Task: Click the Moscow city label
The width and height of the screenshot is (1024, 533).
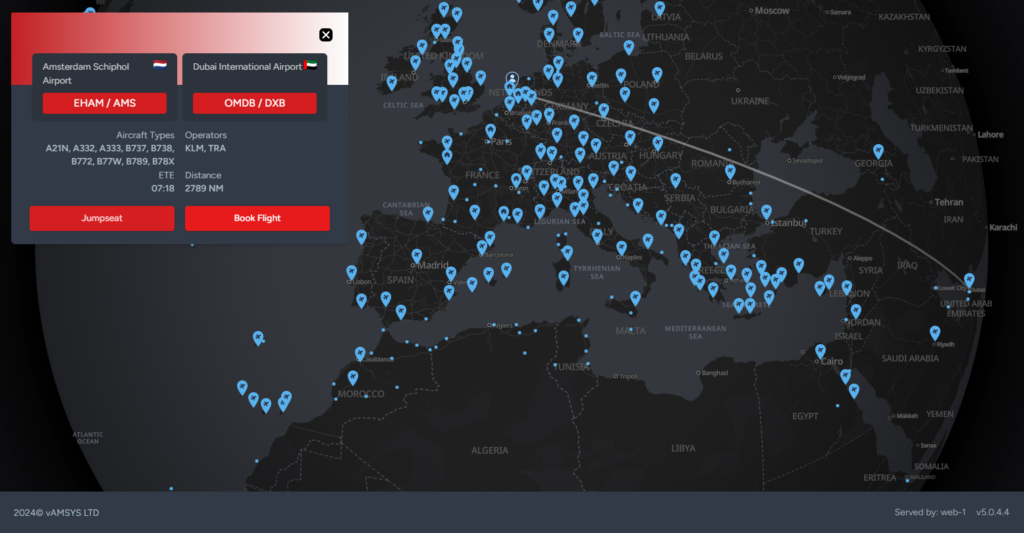Action: click(772, 10)
